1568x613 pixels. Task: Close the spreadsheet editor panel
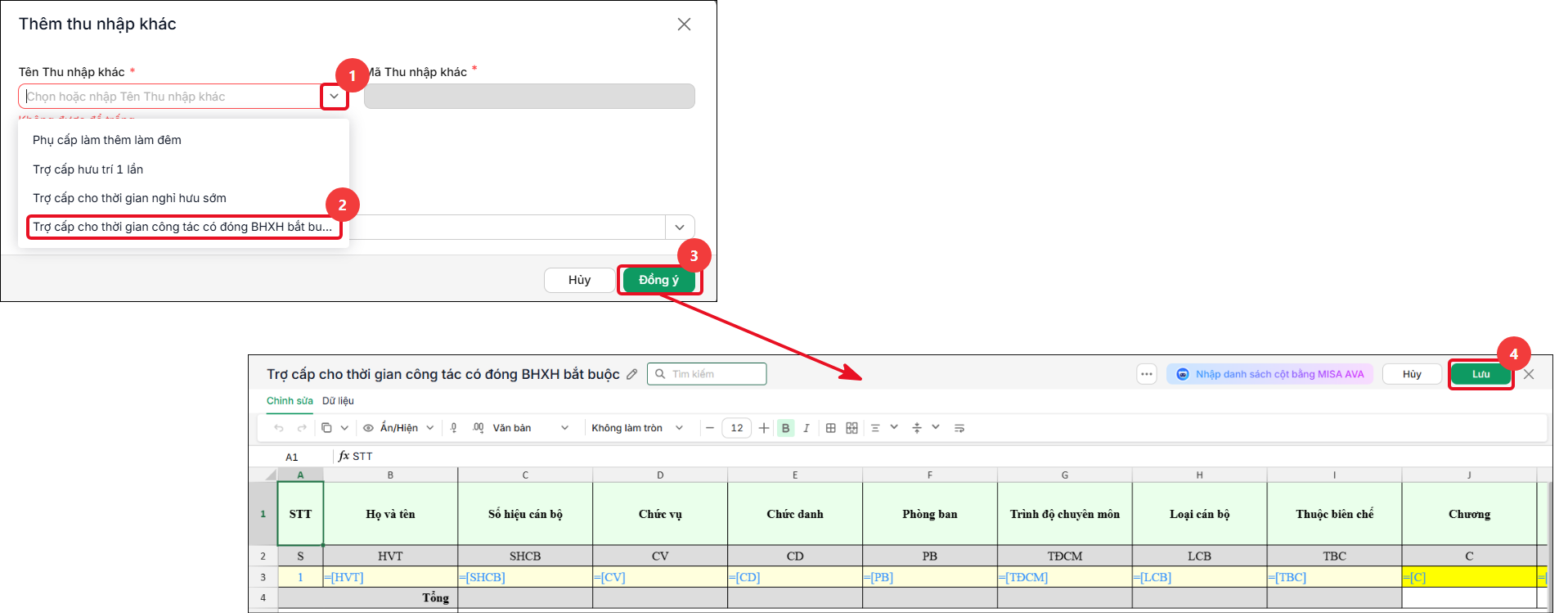point(1529,374)
